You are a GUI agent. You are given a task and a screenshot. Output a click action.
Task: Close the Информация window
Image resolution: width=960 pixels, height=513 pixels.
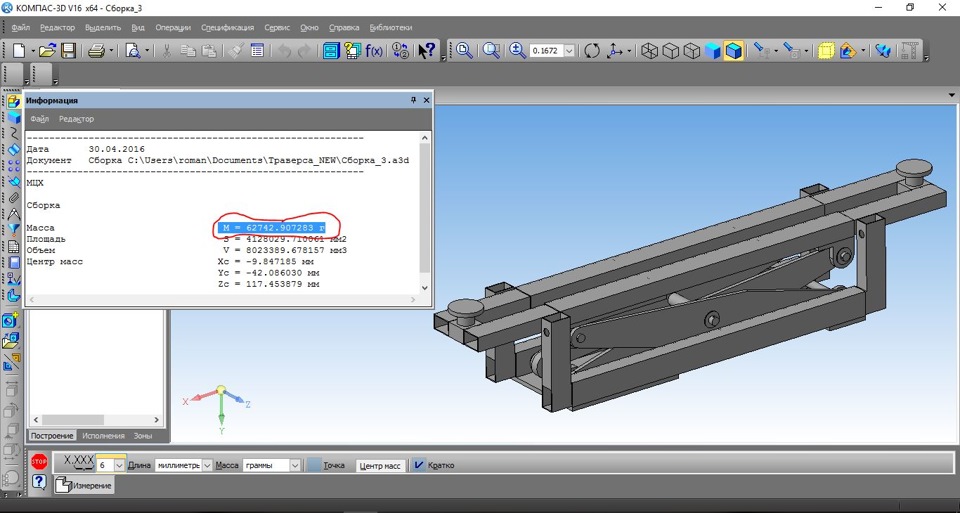tap(427, 100)
